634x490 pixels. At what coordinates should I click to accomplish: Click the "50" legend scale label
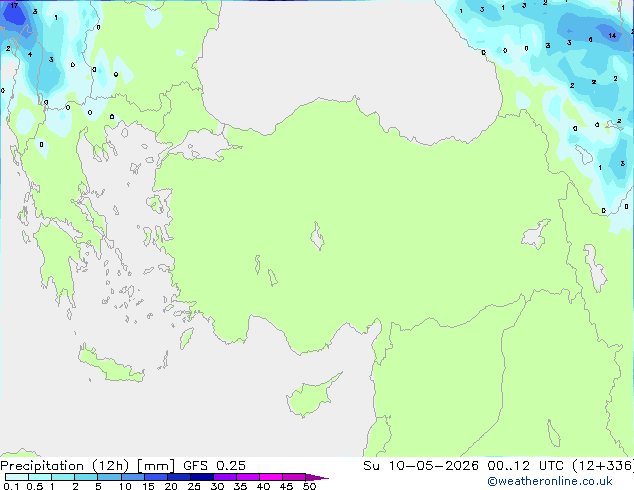309,486
